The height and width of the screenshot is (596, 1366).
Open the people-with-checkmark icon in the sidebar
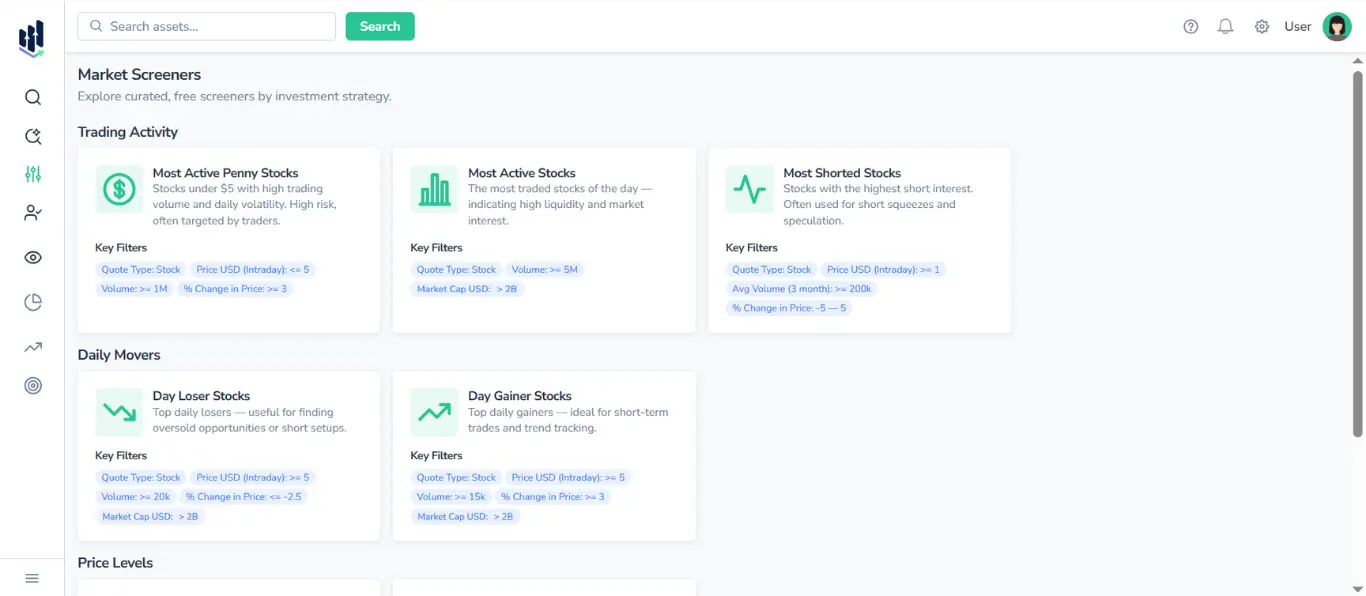point(32,212)
